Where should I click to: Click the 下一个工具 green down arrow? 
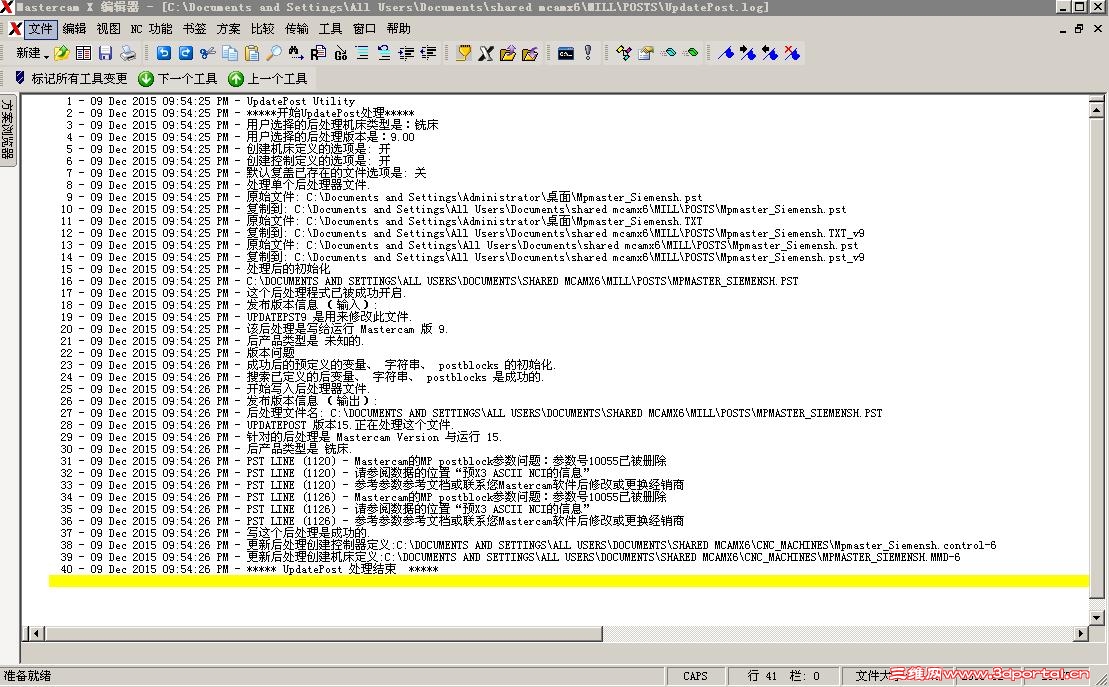pos(178,79)
